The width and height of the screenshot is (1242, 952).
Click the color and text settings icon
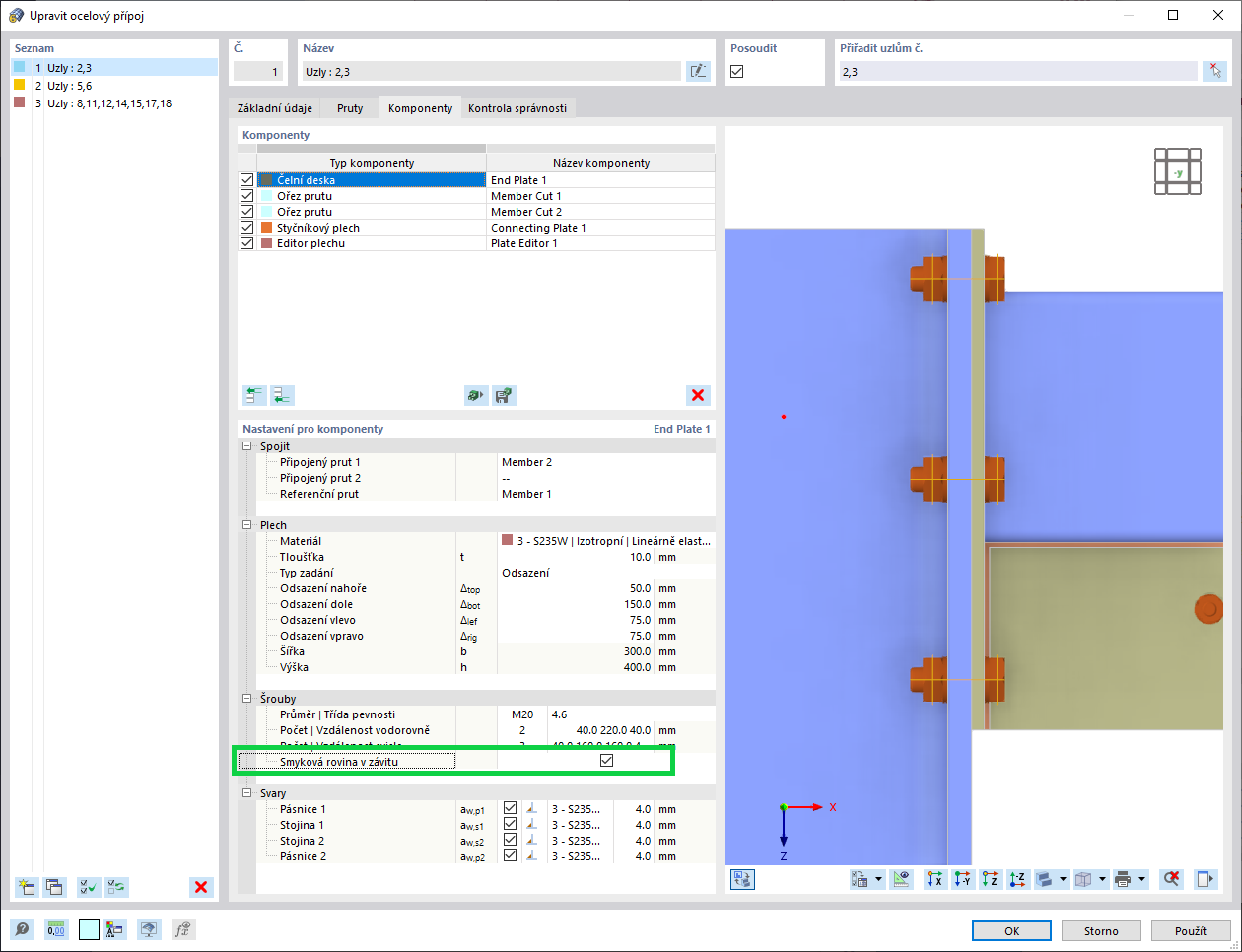coord(115,929)
